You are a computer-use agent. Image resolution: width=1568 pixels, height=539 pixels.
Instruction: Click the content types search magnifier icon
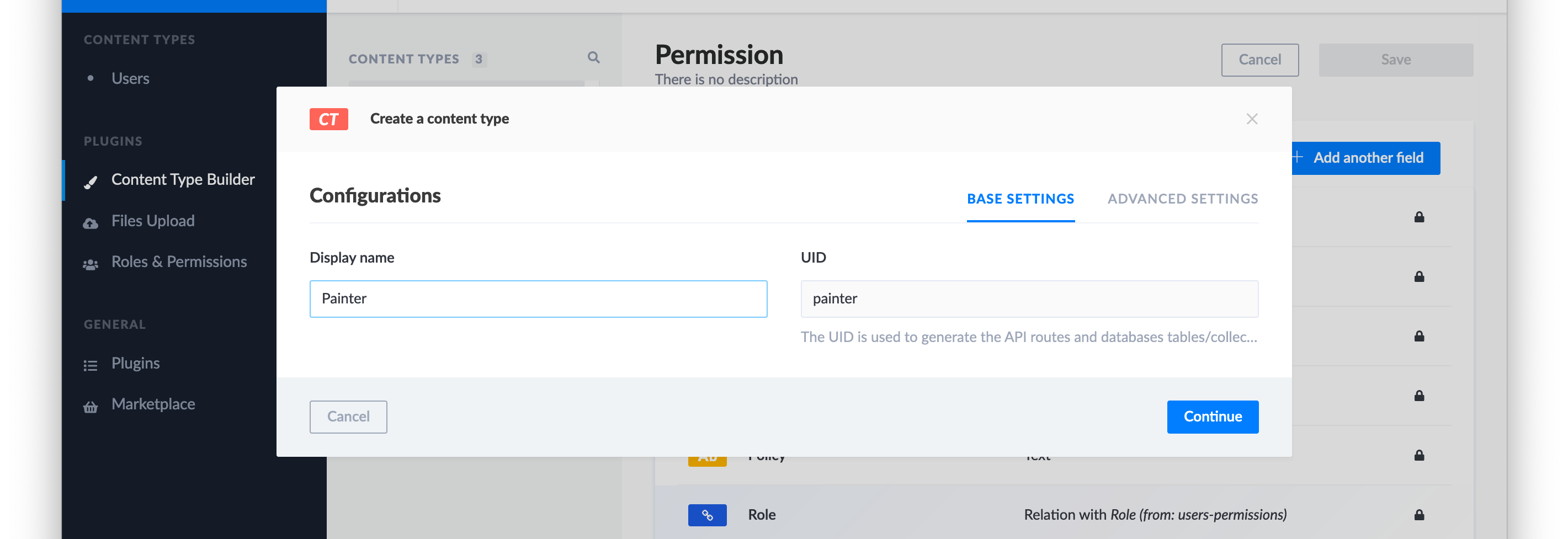point(593,58)
